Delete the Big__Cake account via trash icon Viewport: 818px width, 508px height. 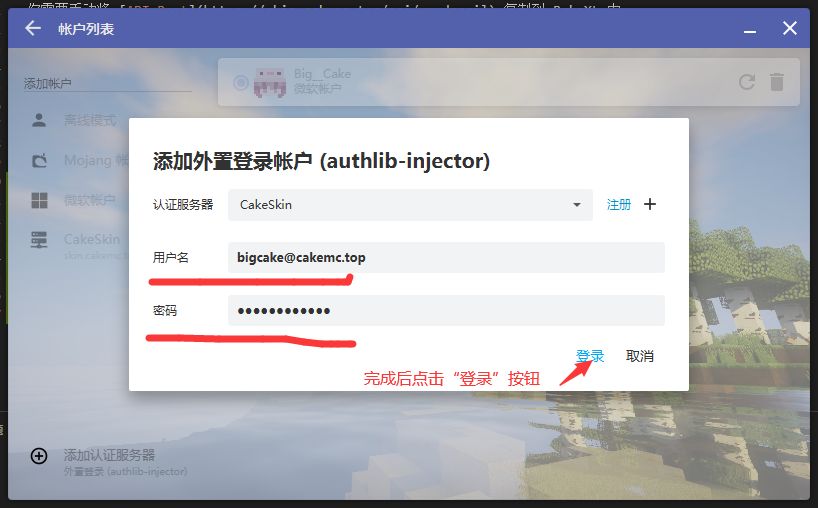(x=777, y=83)
